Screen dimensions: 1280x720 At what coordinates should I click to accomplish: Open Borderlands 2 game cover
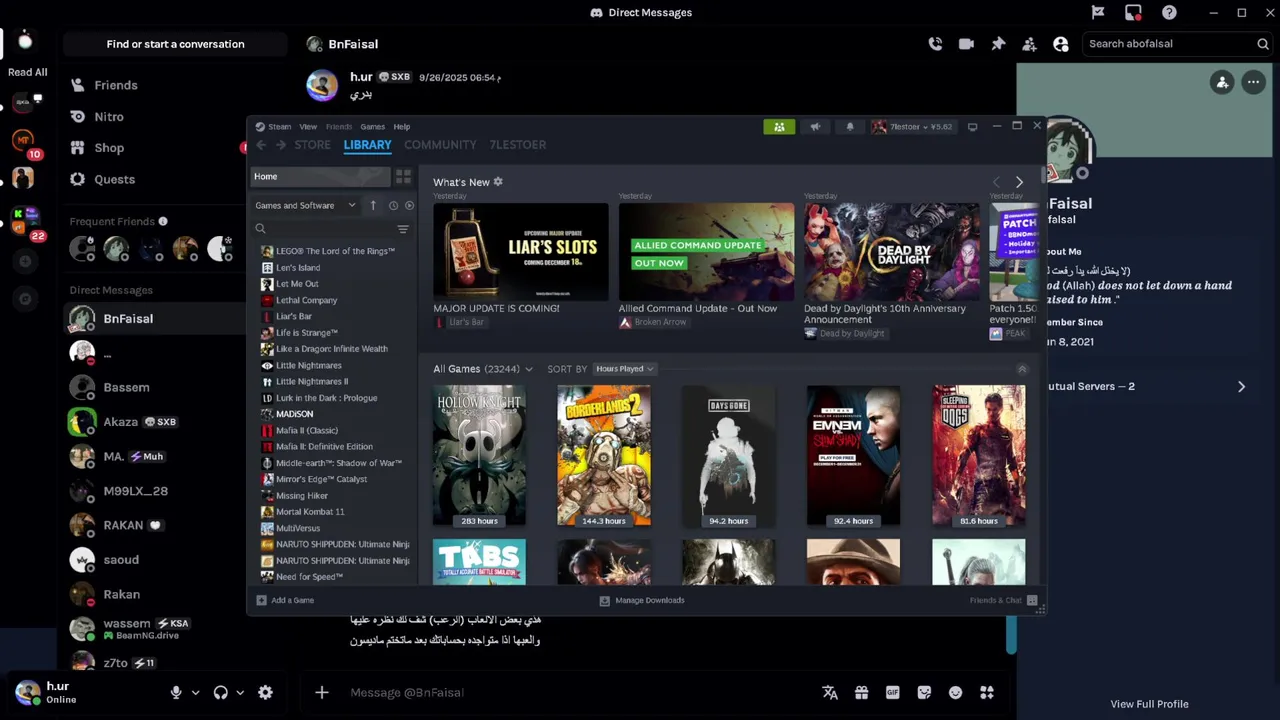[604, 456]
